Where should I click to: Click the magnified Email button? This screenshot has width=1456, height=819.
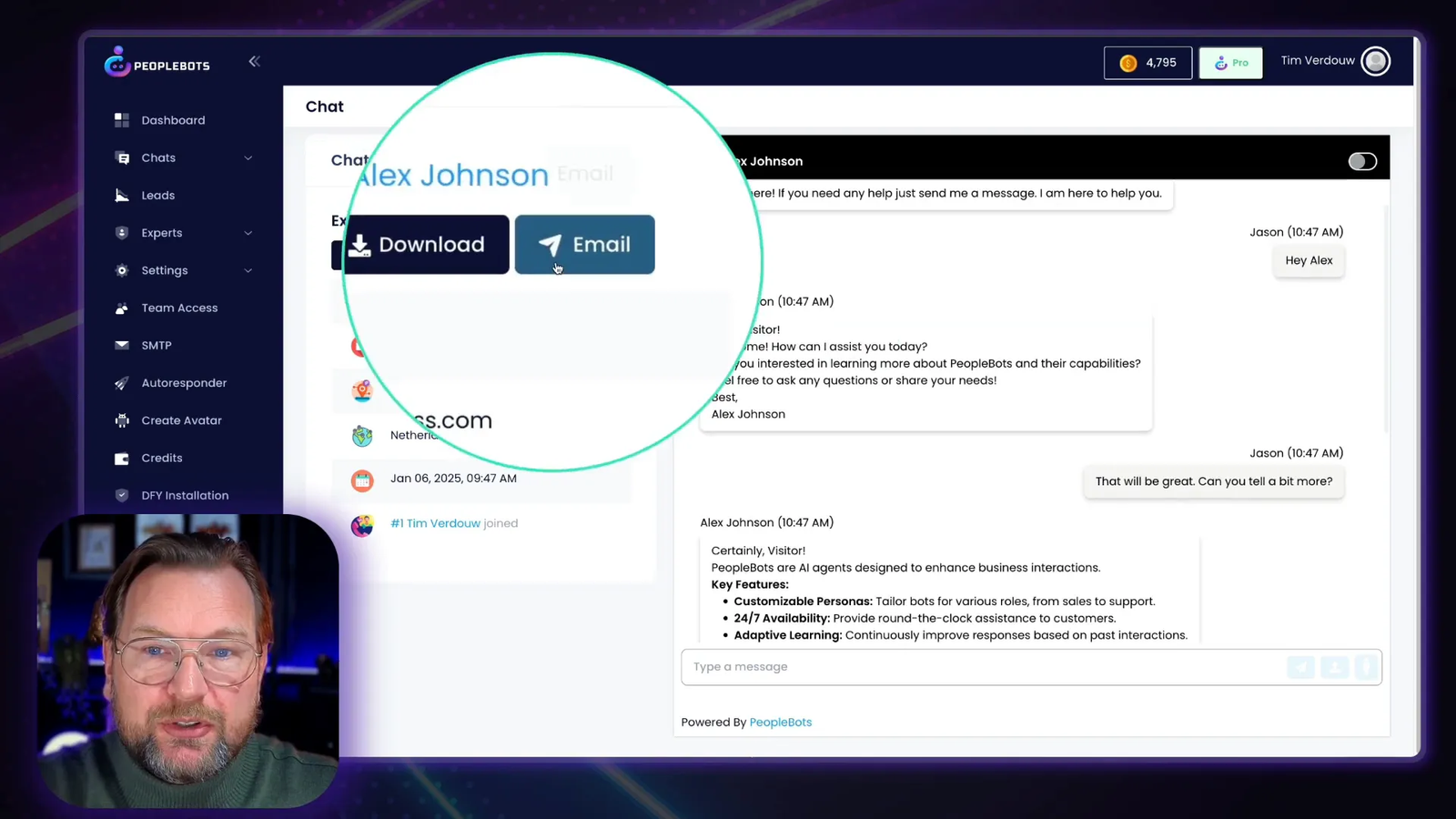click(x=585, y=245)
